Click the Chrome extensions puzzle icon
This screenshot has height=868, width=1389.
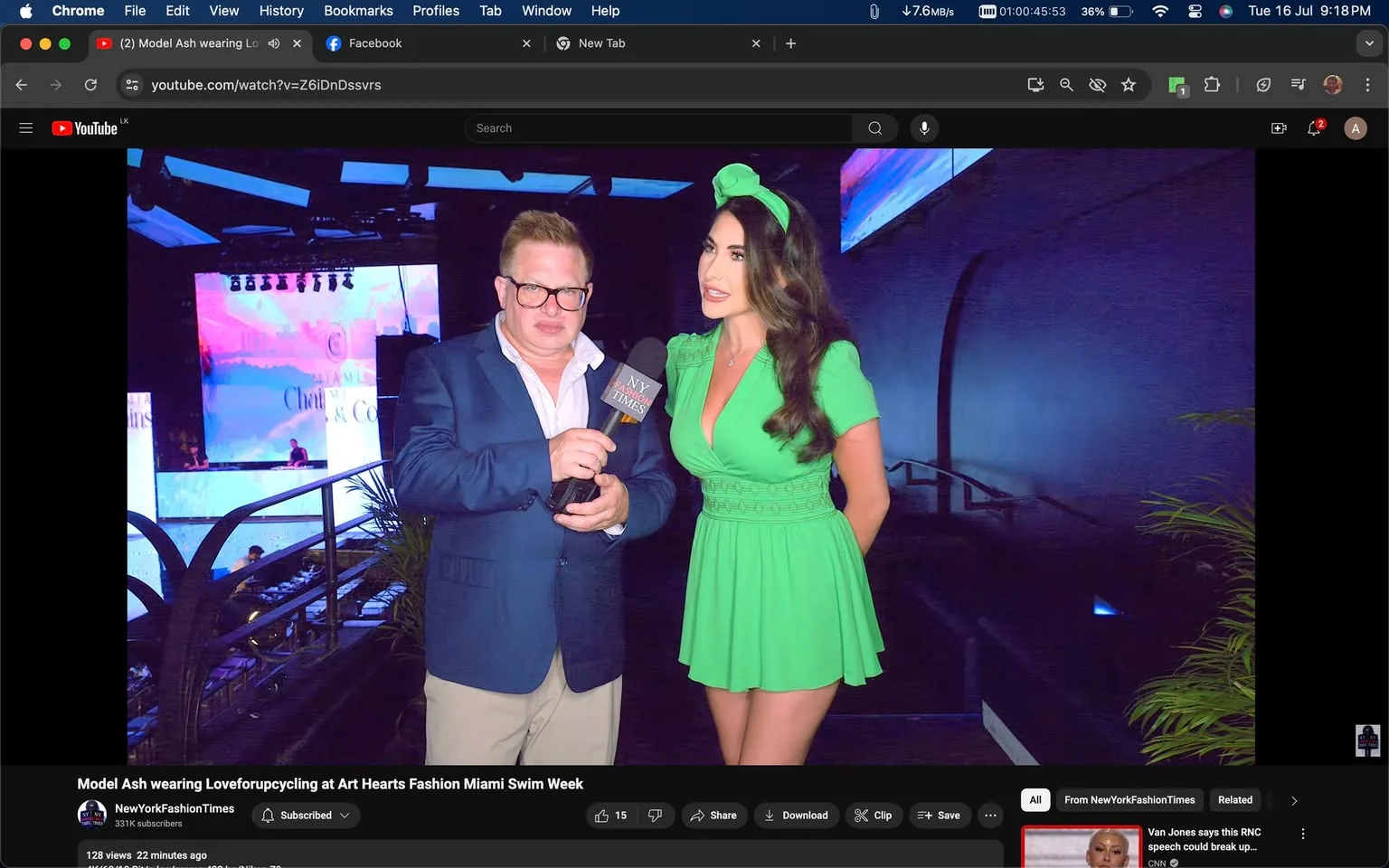pos(1212,84)
